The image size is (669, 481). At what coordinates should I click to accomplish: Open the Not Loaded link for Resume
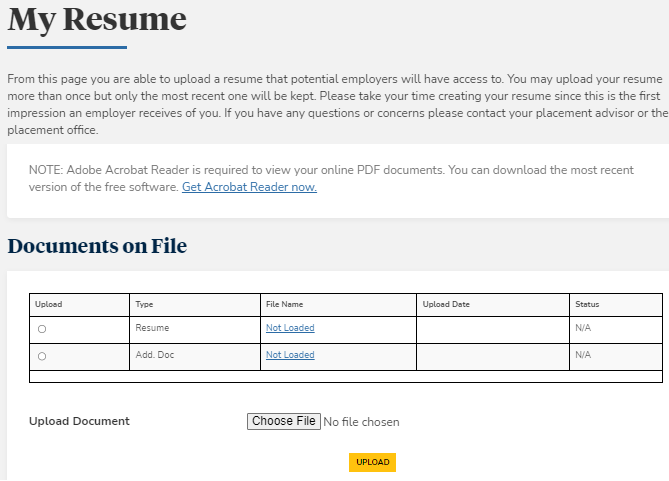coord(290,328)
